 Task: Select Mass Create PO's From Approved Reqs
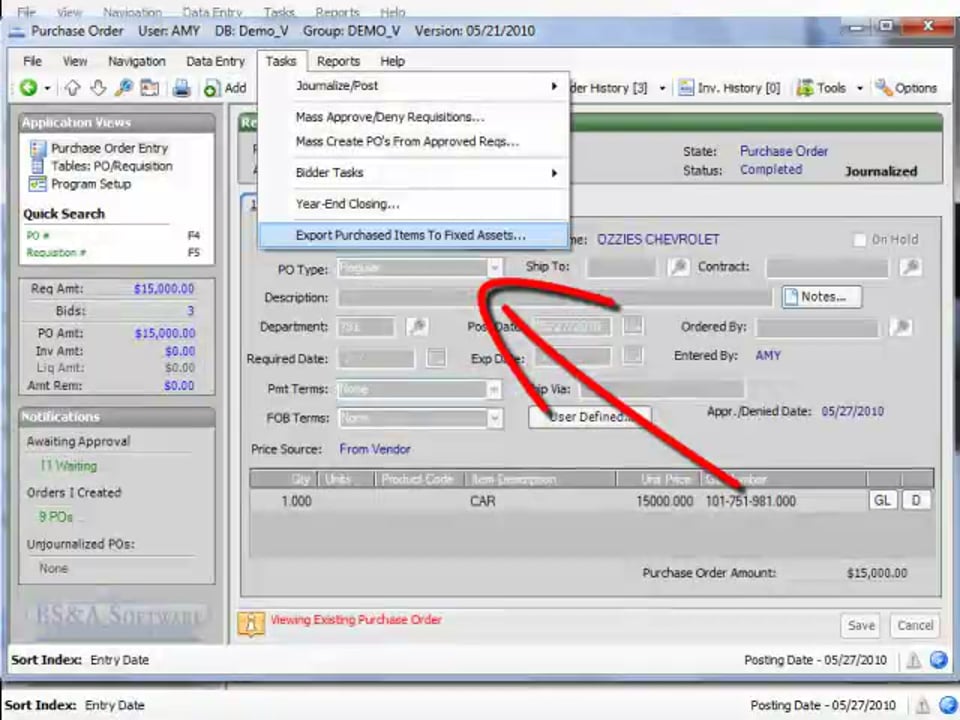414,141
